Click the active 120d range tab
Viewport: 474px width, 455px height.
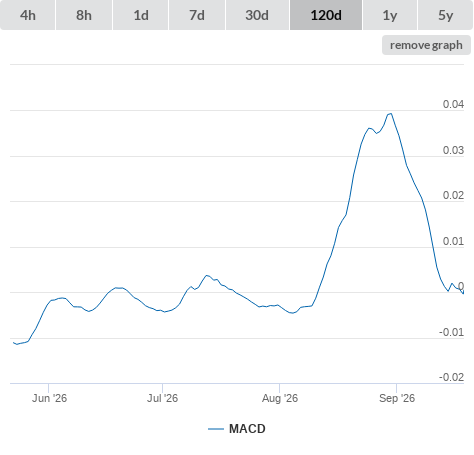[x=326, y=15]
